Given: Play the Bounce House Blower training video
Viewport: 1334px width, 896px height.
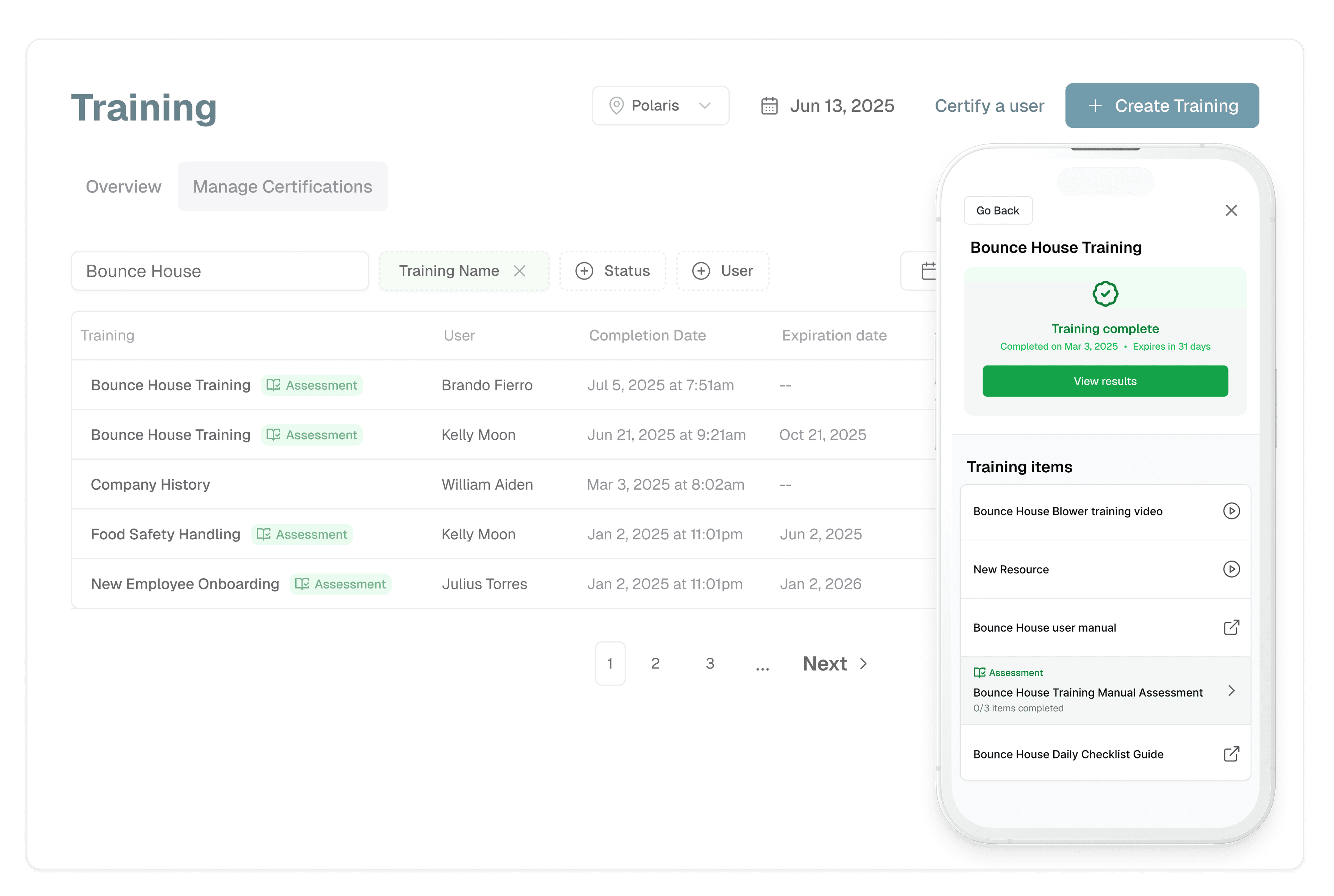Looking at the screenshot, I should 1231,511.
